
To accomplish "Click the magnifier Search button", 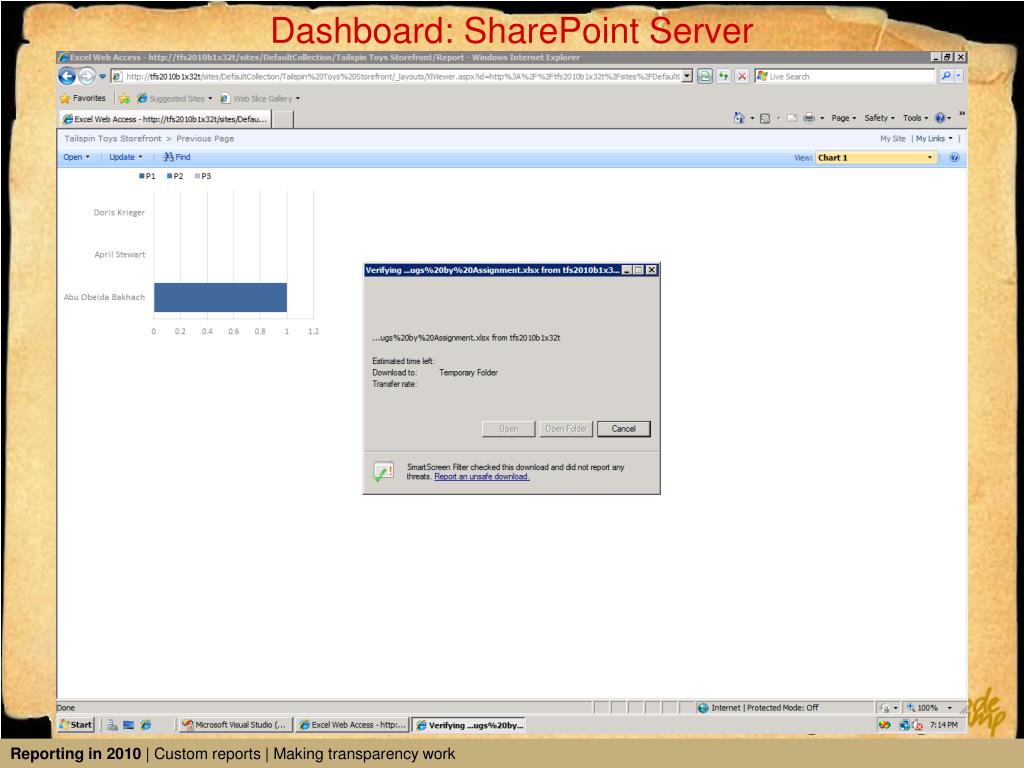I will click(946, 76).
